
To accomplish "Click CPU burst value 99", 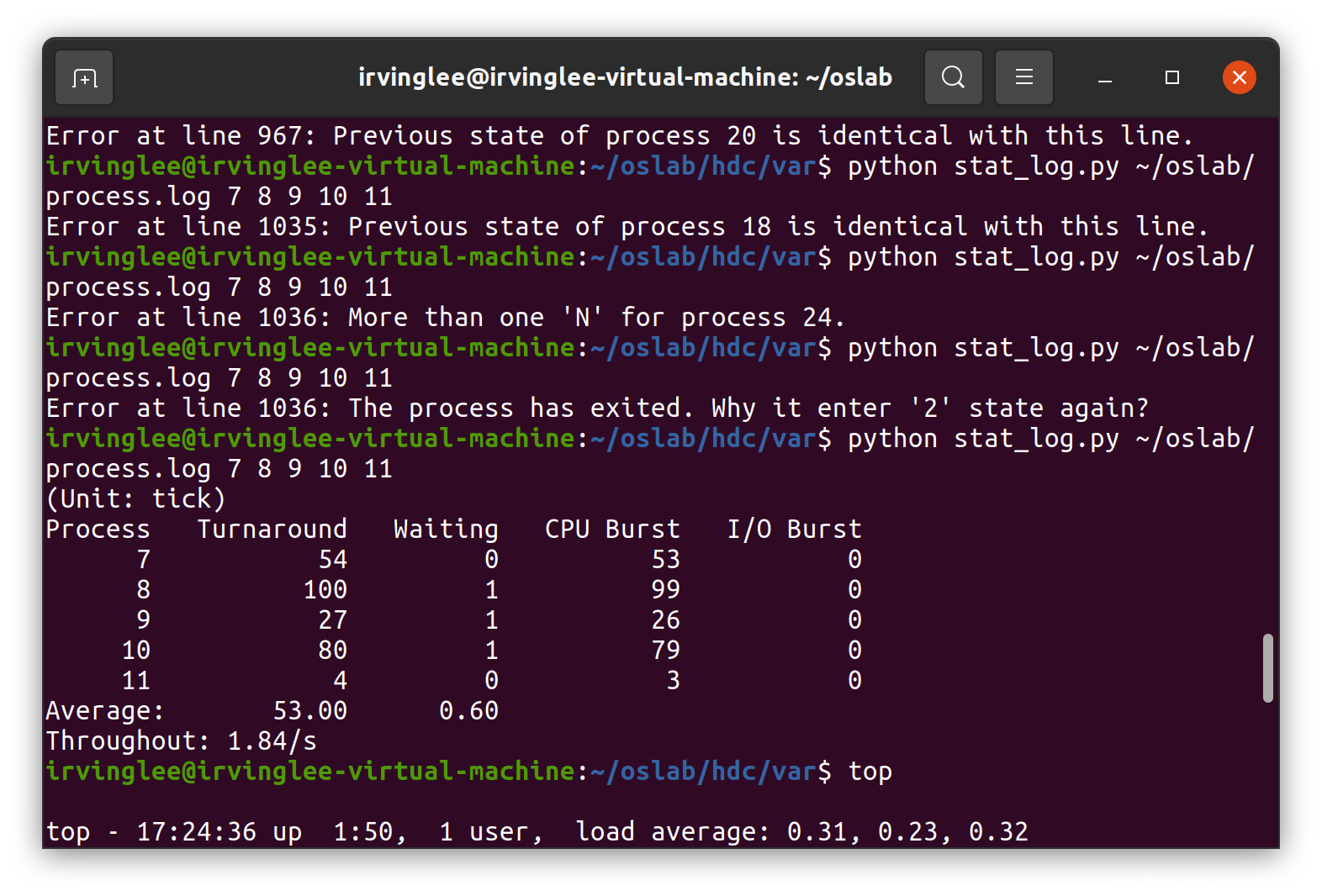I will (665, 589).
